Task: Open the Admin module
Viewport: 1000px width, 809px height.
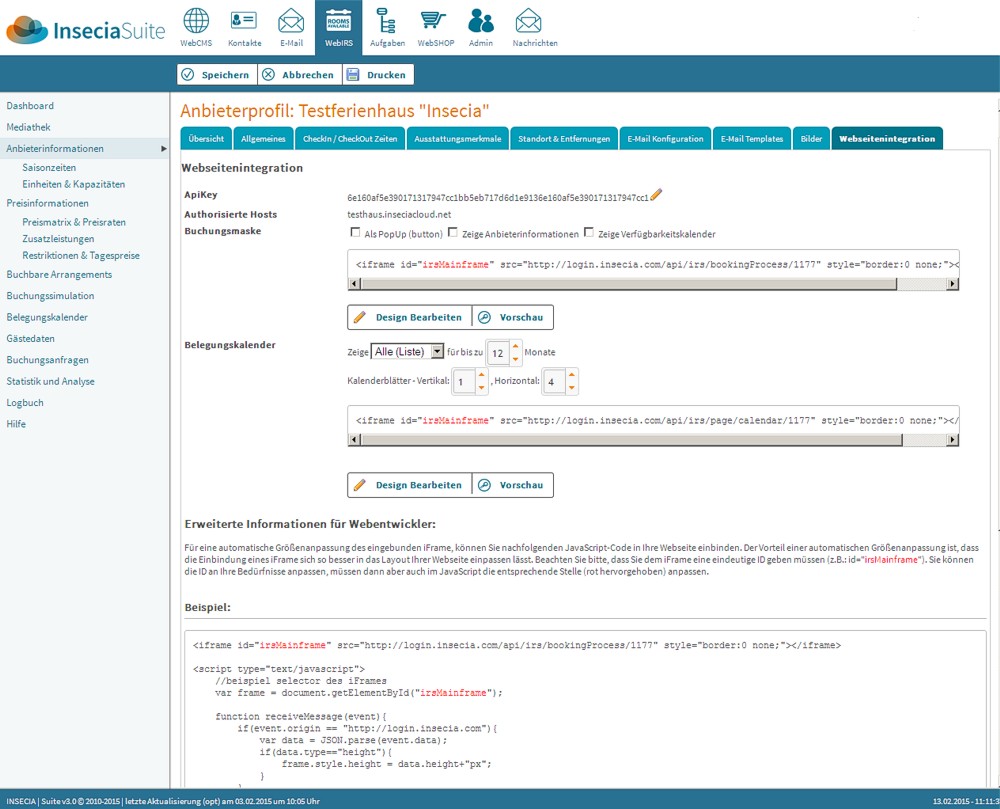Action: point(481,27)
